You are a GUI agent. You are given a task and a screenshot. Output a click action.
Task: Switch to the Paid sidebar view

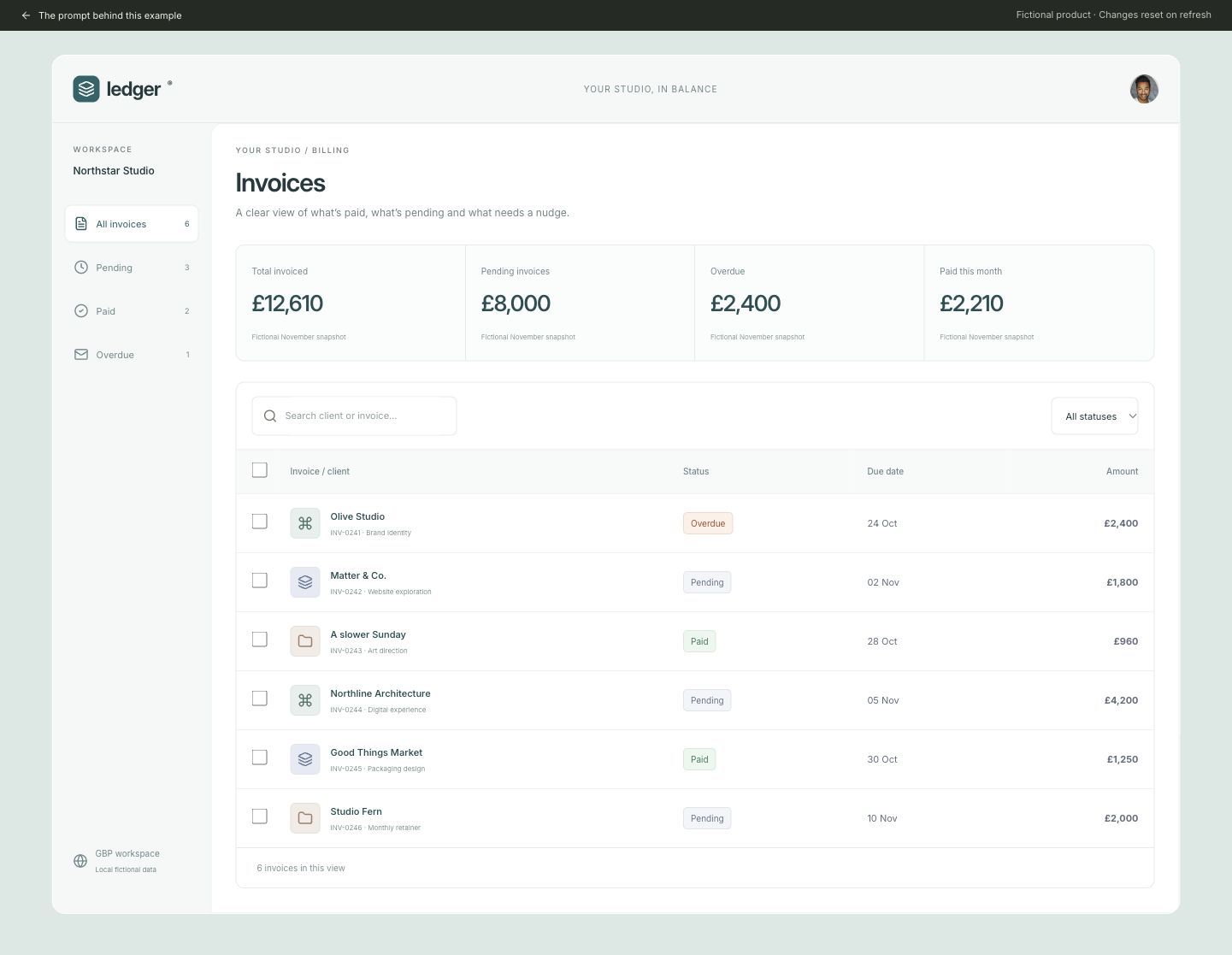132,311
